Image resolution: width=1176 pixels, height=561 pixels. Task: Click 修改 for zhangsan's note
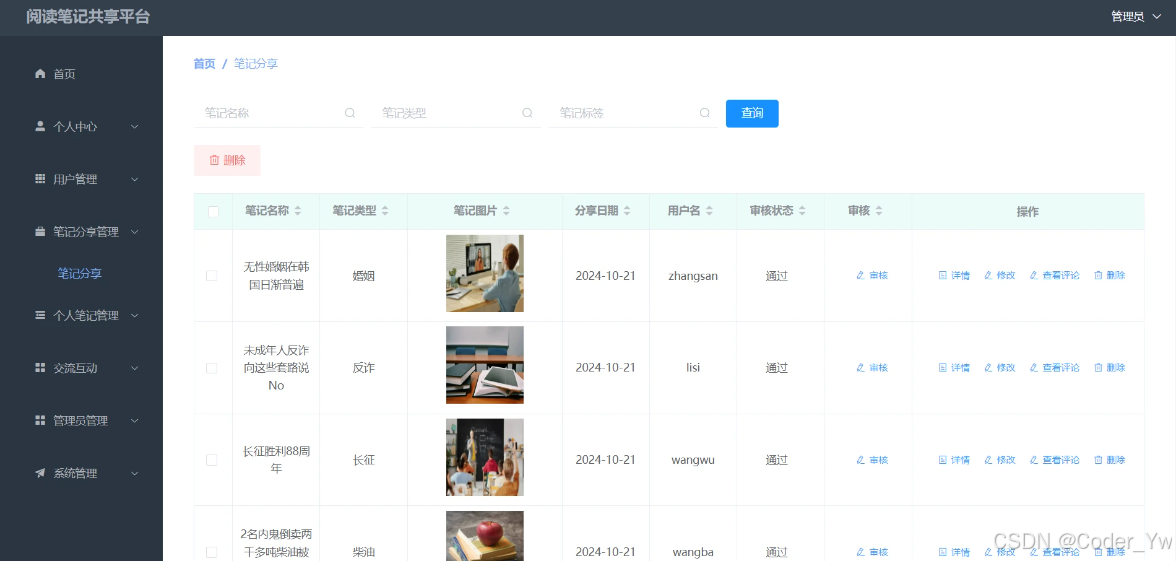tap(1000, 275)
